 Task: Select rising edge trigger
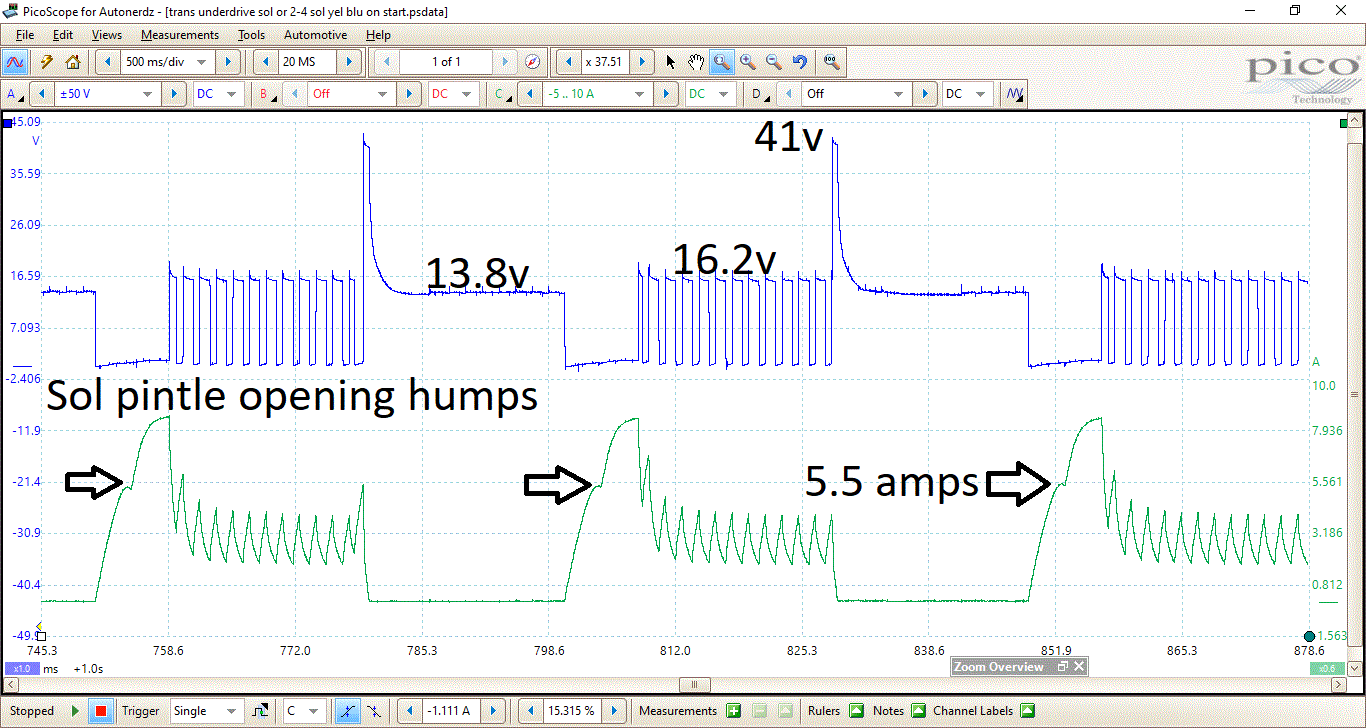point(347,710)
